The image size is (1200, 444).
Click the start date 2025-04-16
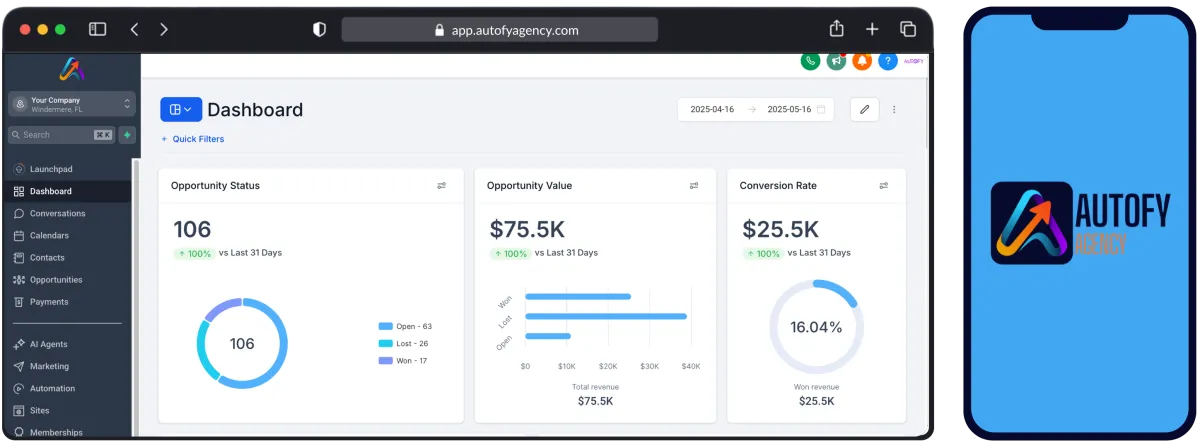712,110
